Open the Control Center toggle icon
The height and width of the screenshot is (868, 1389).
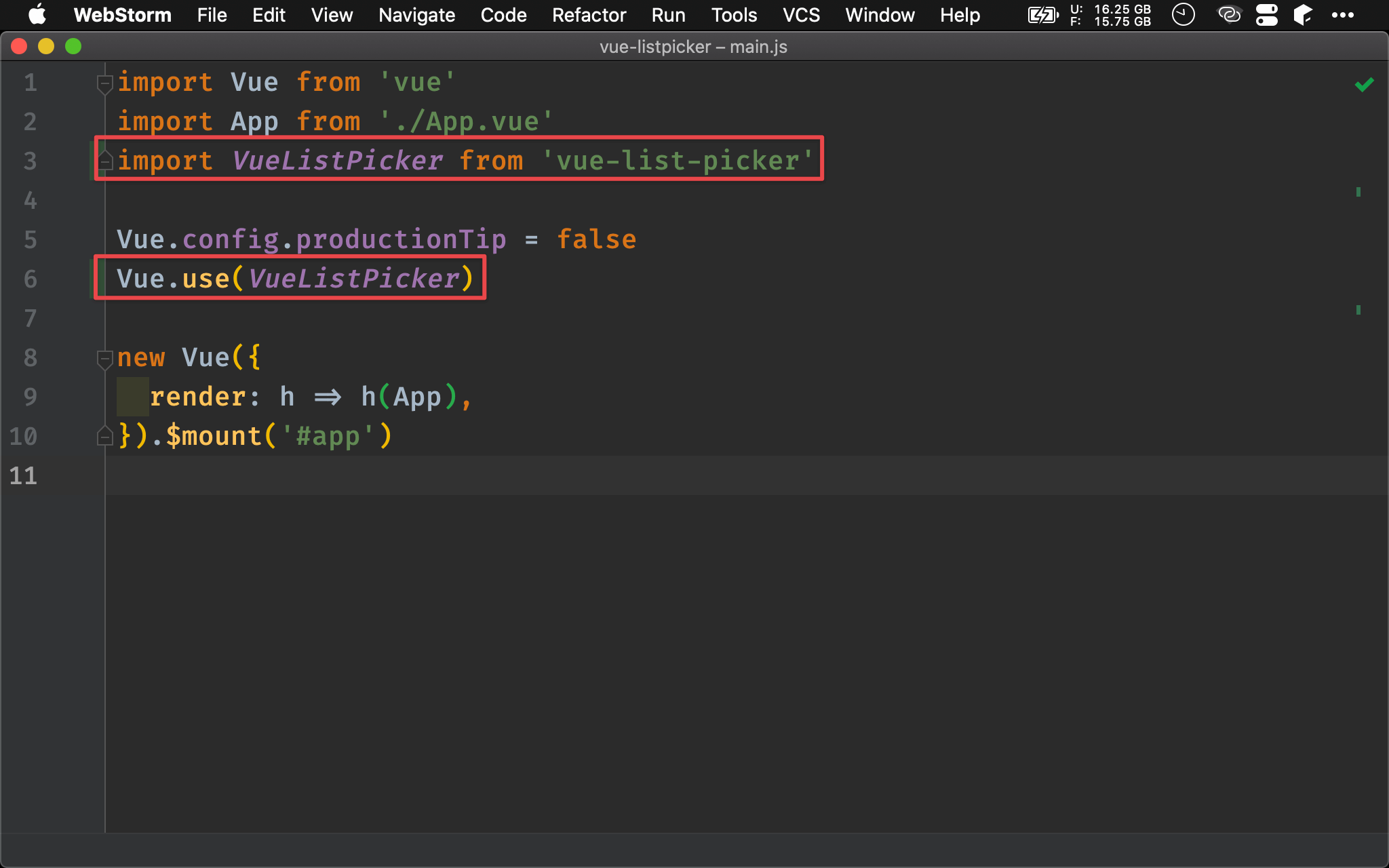click(1266, 15)
